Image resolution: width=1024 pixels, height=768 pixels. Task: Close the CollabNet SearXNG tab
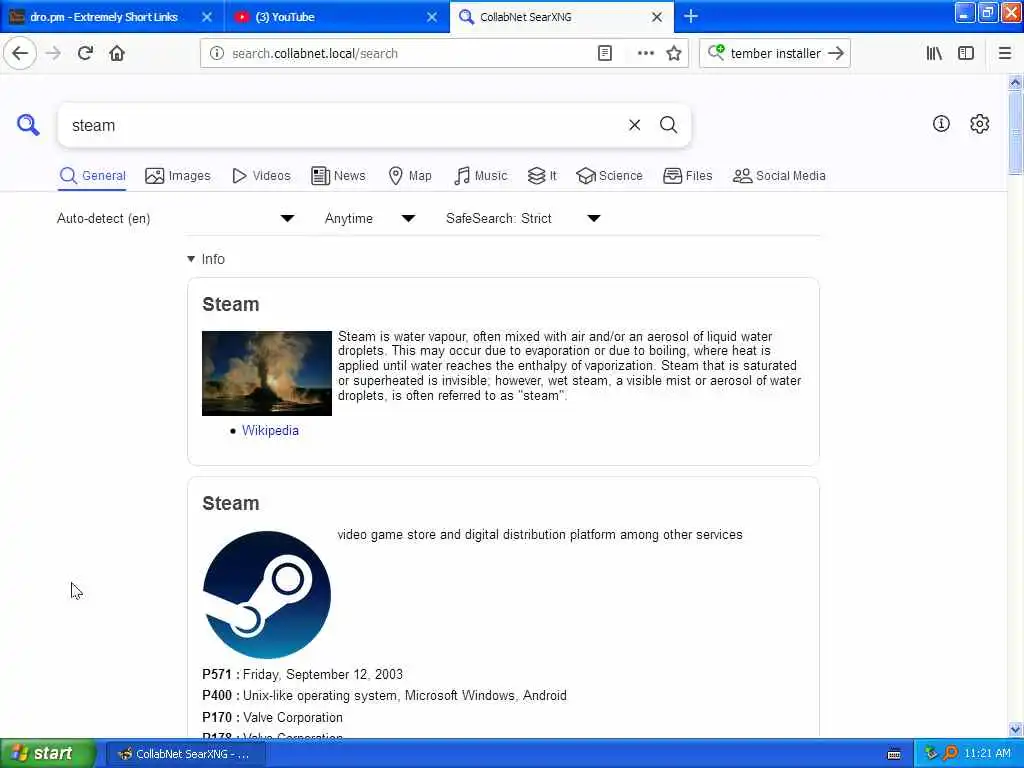657,17
